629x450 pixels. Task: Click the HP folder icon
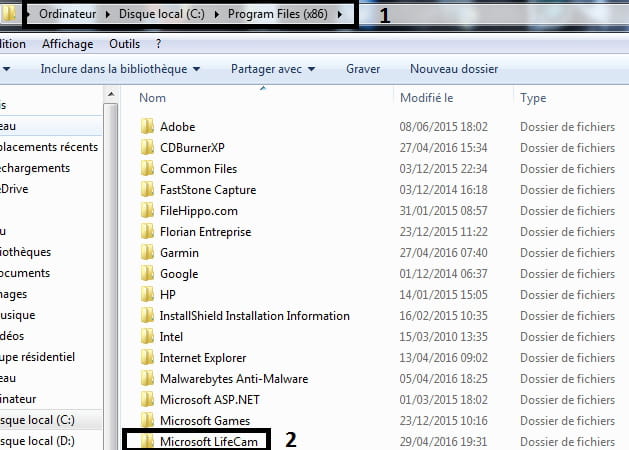147,294
